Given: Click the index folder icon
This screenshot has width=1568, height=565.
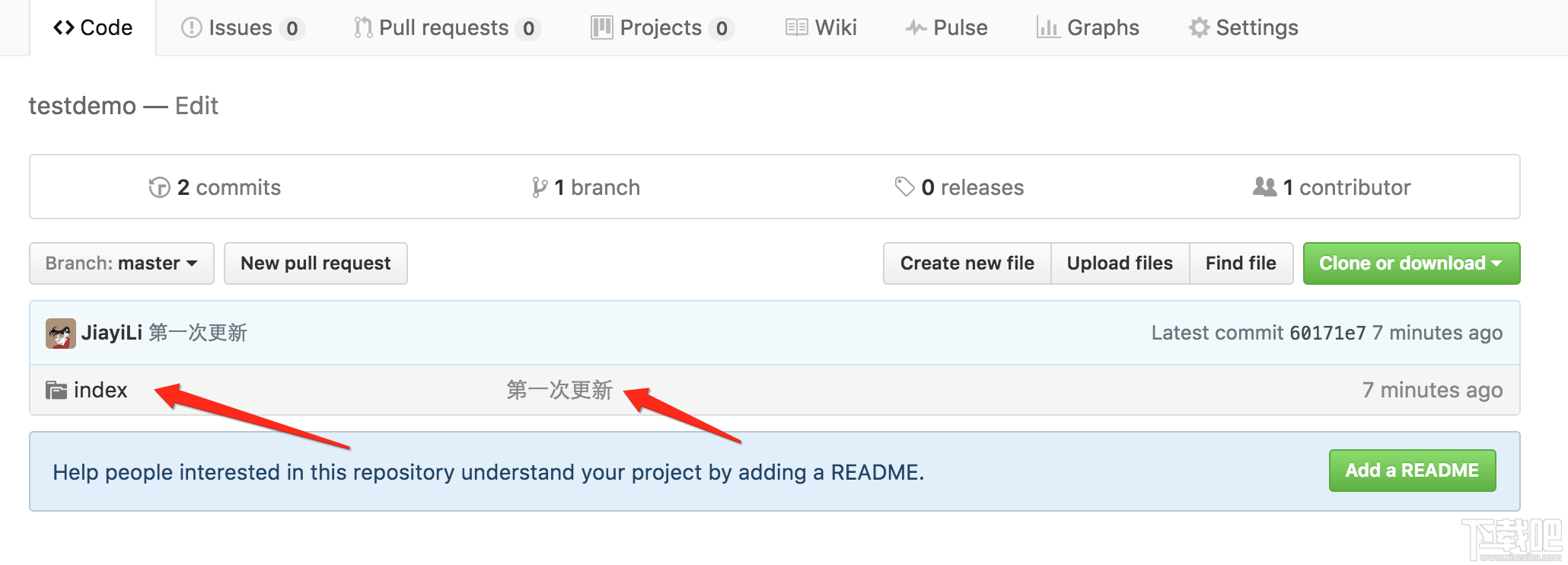Looking at the screenshot, I should 56,390.
